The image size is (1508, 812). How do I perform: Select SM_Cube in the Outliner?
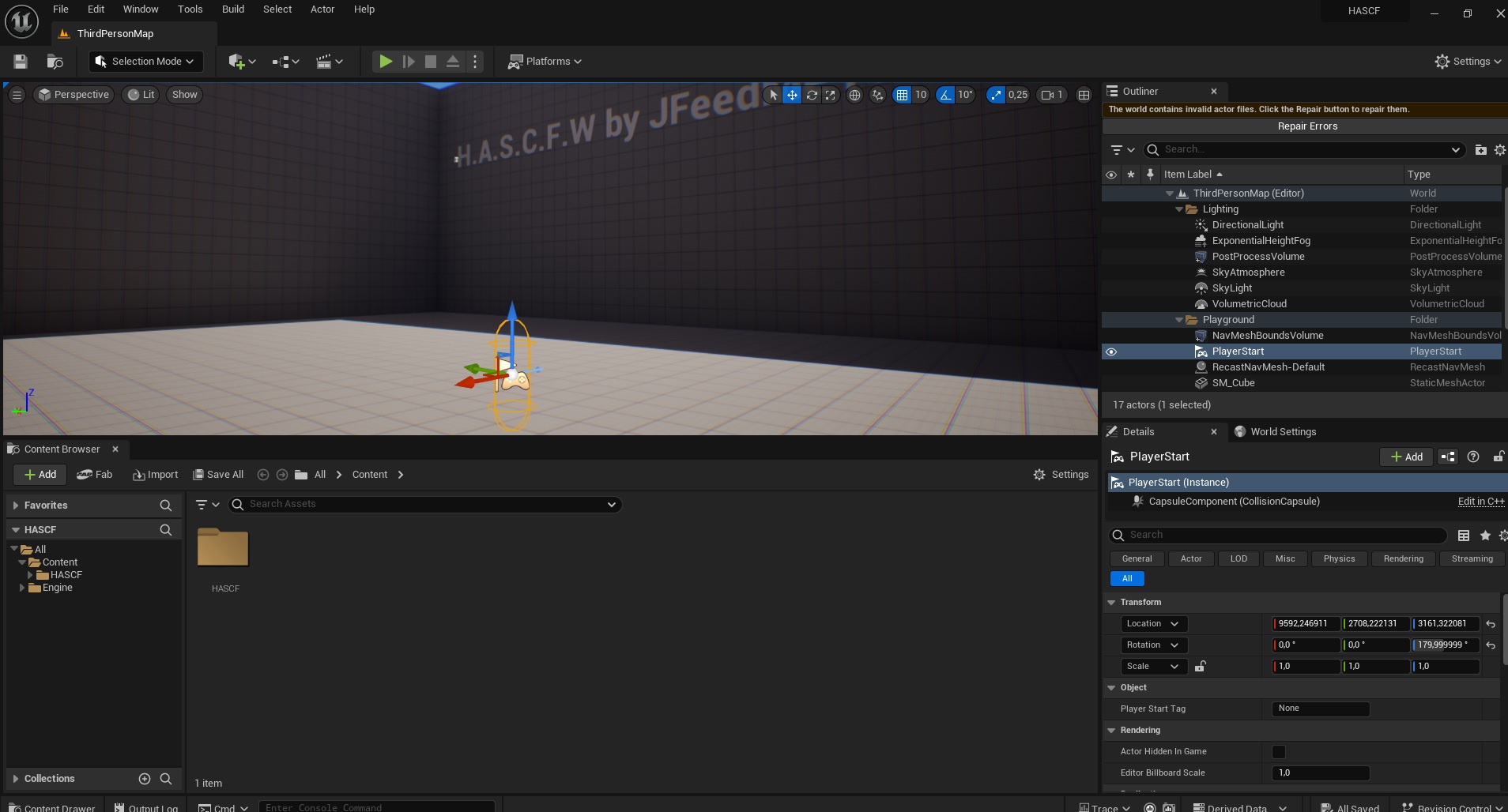click(x=1234, y=383)
